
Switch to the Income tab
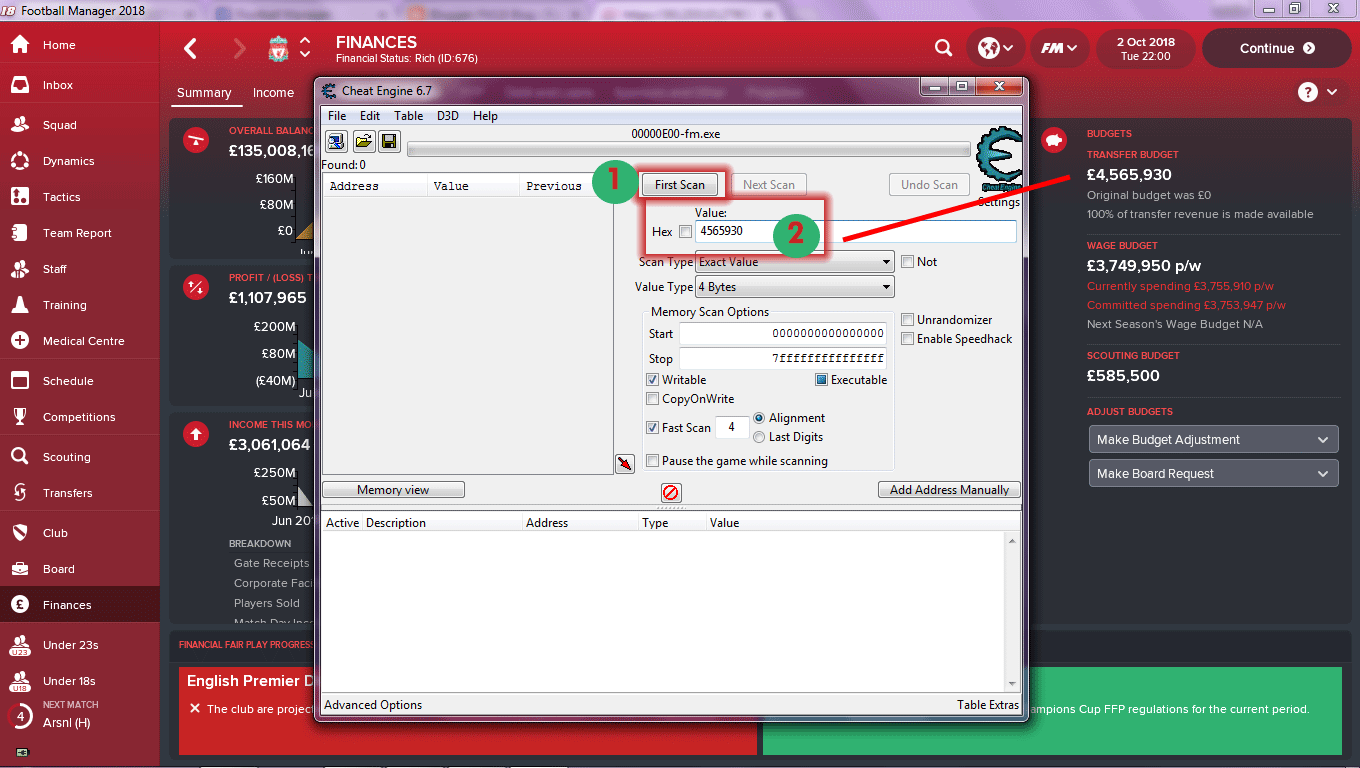[273, 93]
